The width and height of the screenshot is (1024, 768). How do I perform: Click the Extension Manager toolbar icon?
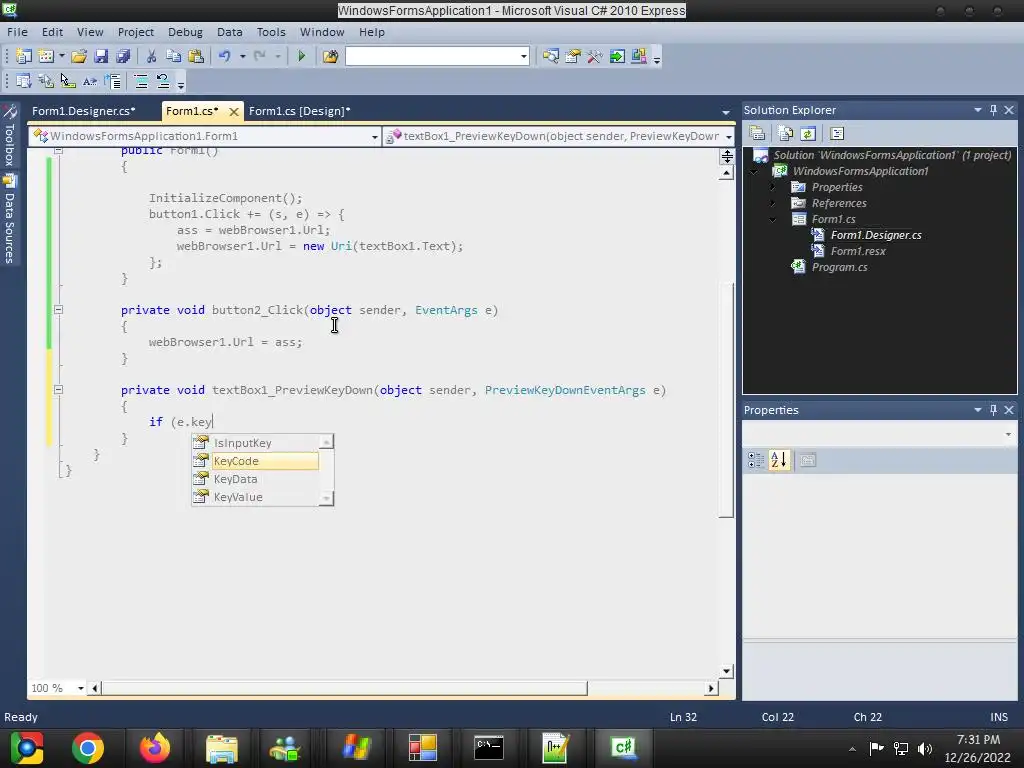tap(639, 57)
